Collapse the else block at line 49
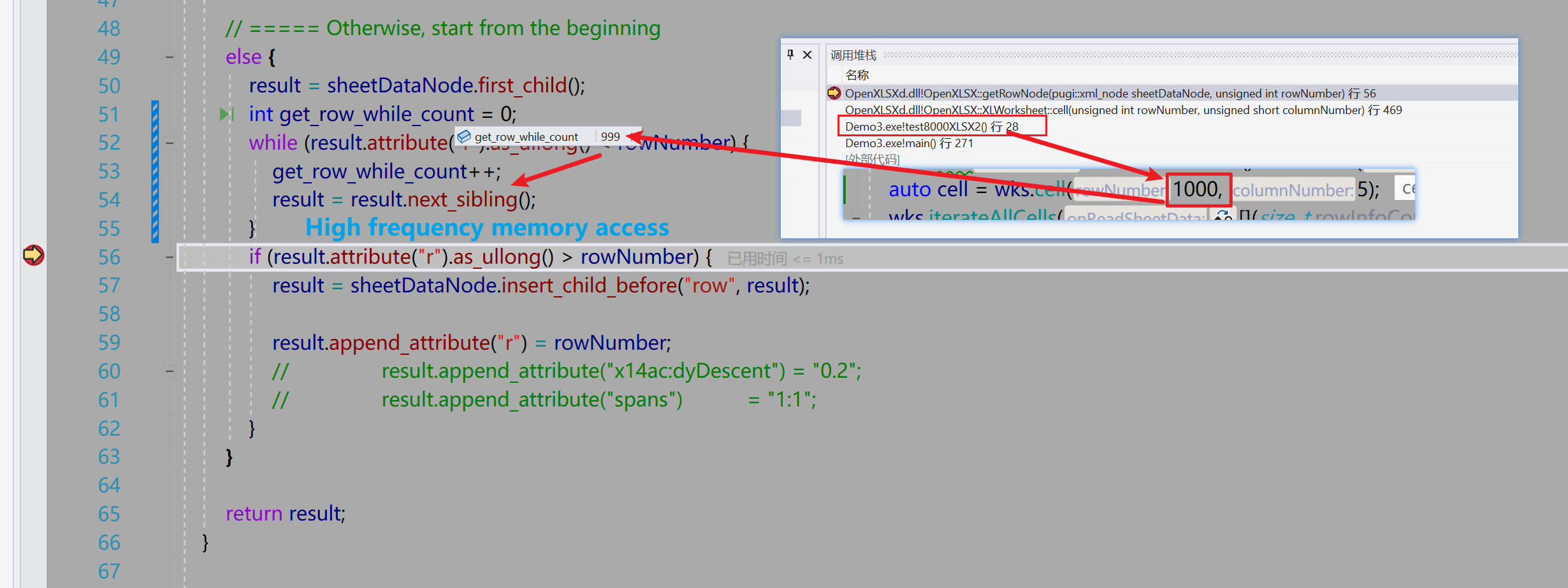The image size is (1568, 588). pyautogui.click(x=170, y=57)
